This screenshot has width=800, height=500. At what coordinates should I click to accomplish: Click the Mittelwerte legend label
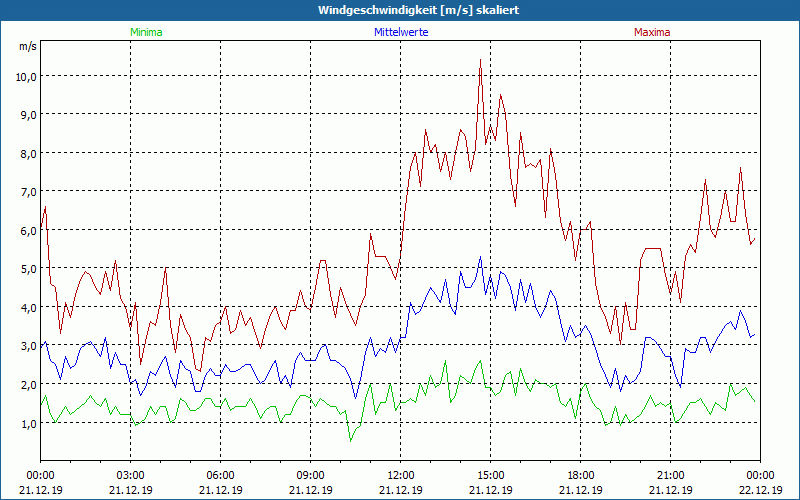[401, 32]
